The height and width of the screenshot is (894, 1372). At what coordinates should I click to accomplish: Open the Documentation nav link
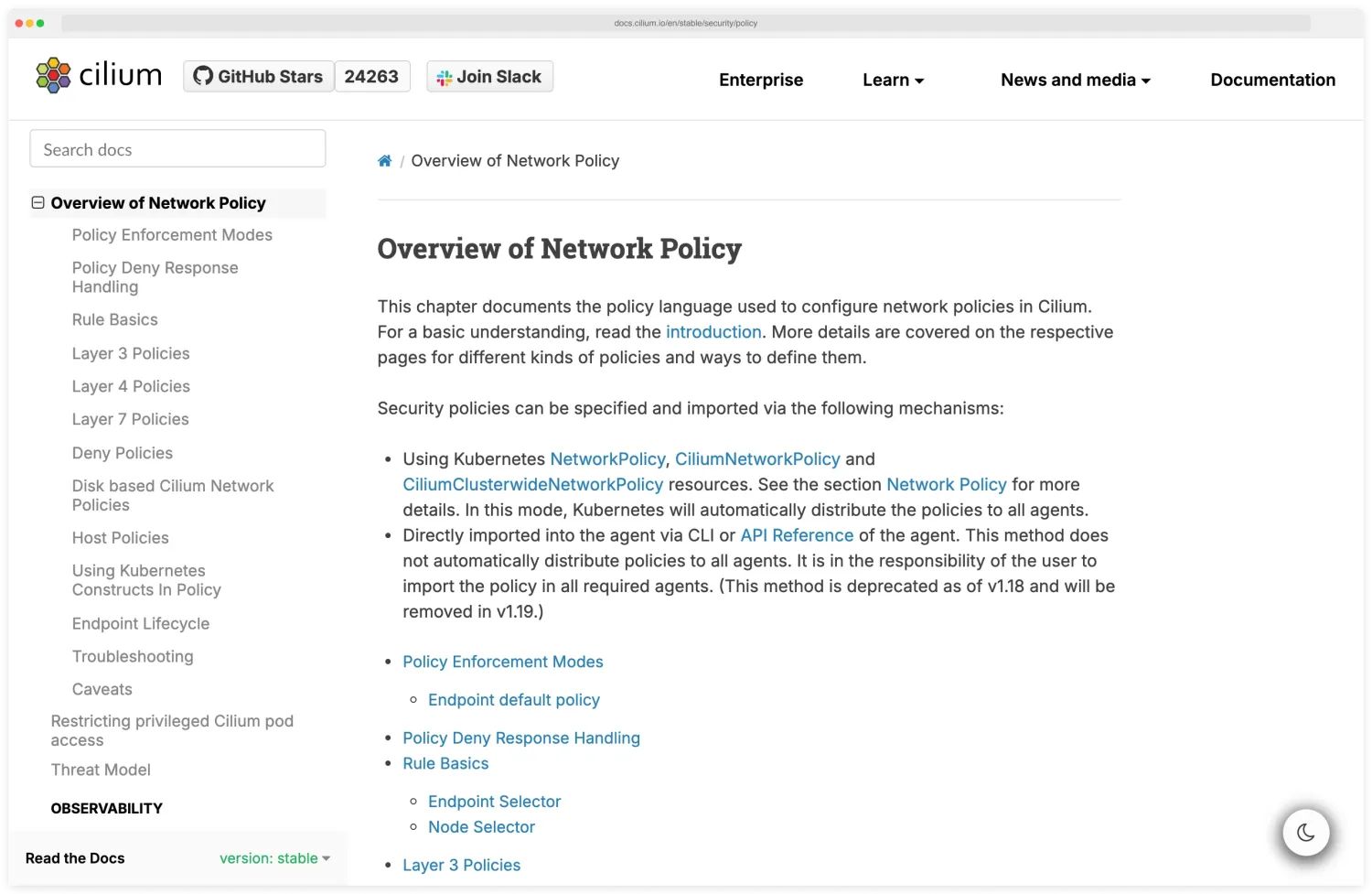(x=1272, y=80)
